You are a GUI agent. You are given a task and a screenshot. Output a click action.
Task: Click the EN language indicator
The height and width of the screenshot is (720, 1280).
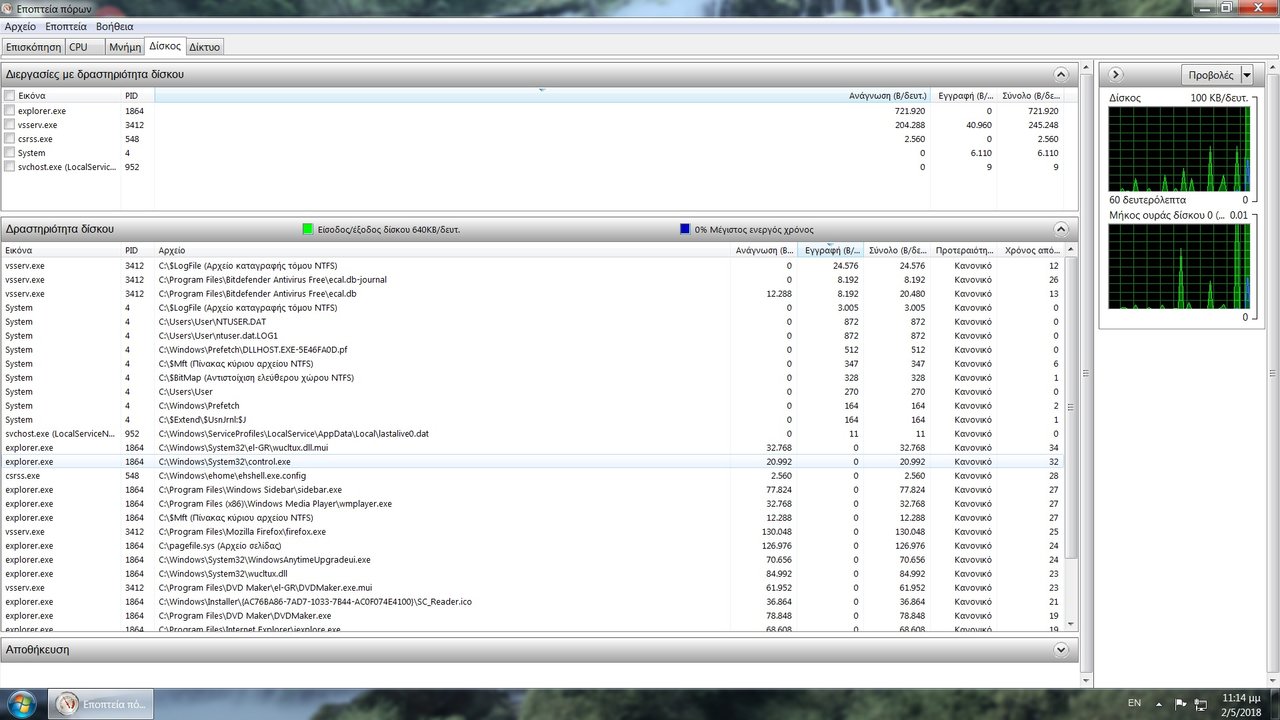point(1134,703)
